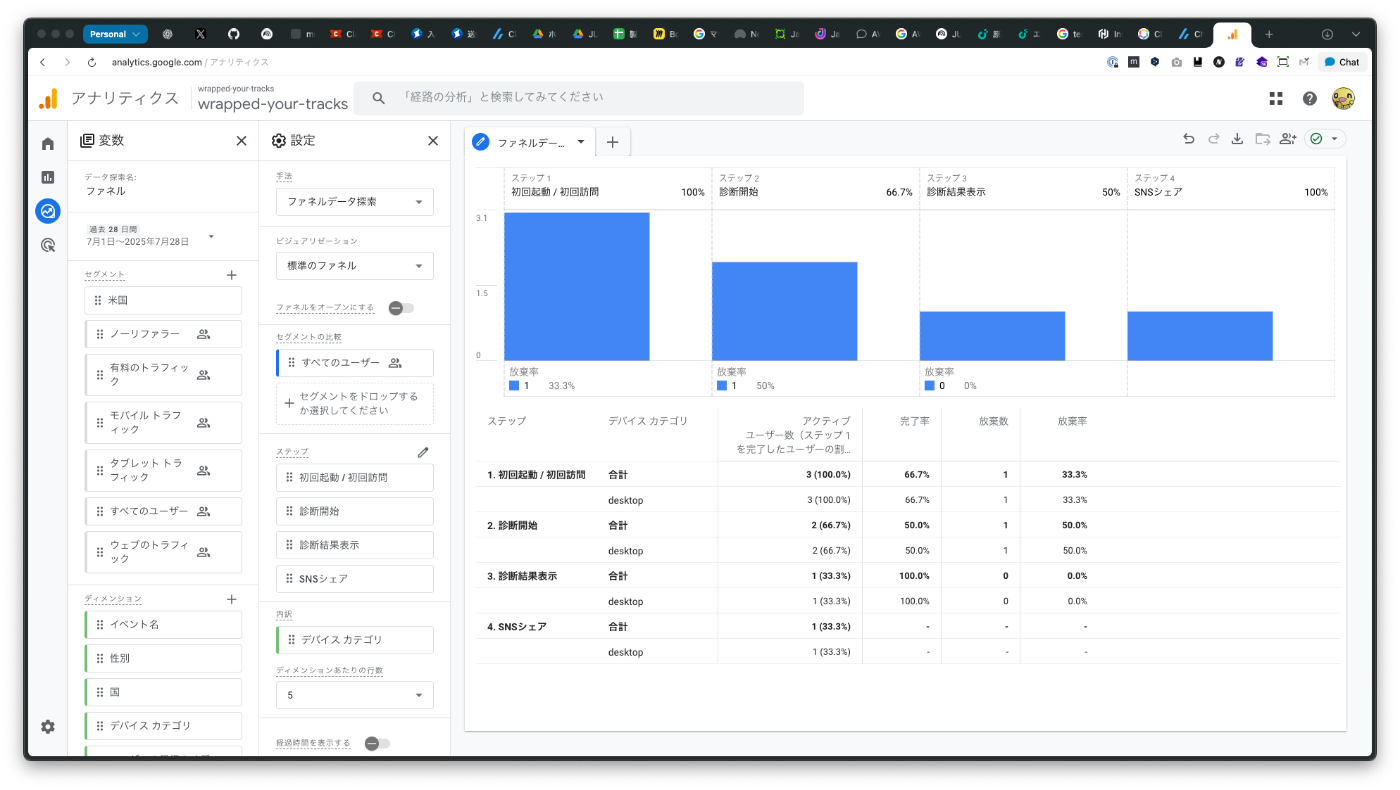Share the exploration with add-person icon
Viewport: 1400px width, 790px height.
[x=1287, y=139]
